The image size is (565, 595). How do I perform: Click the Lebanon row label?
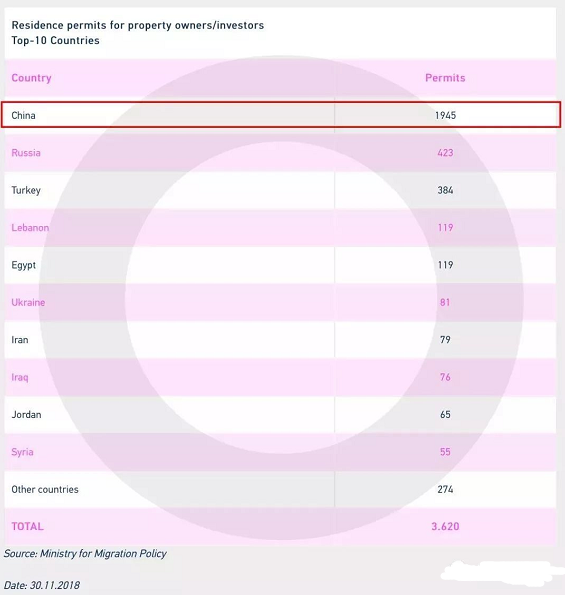pyautogui.click(x=30, y=228)
